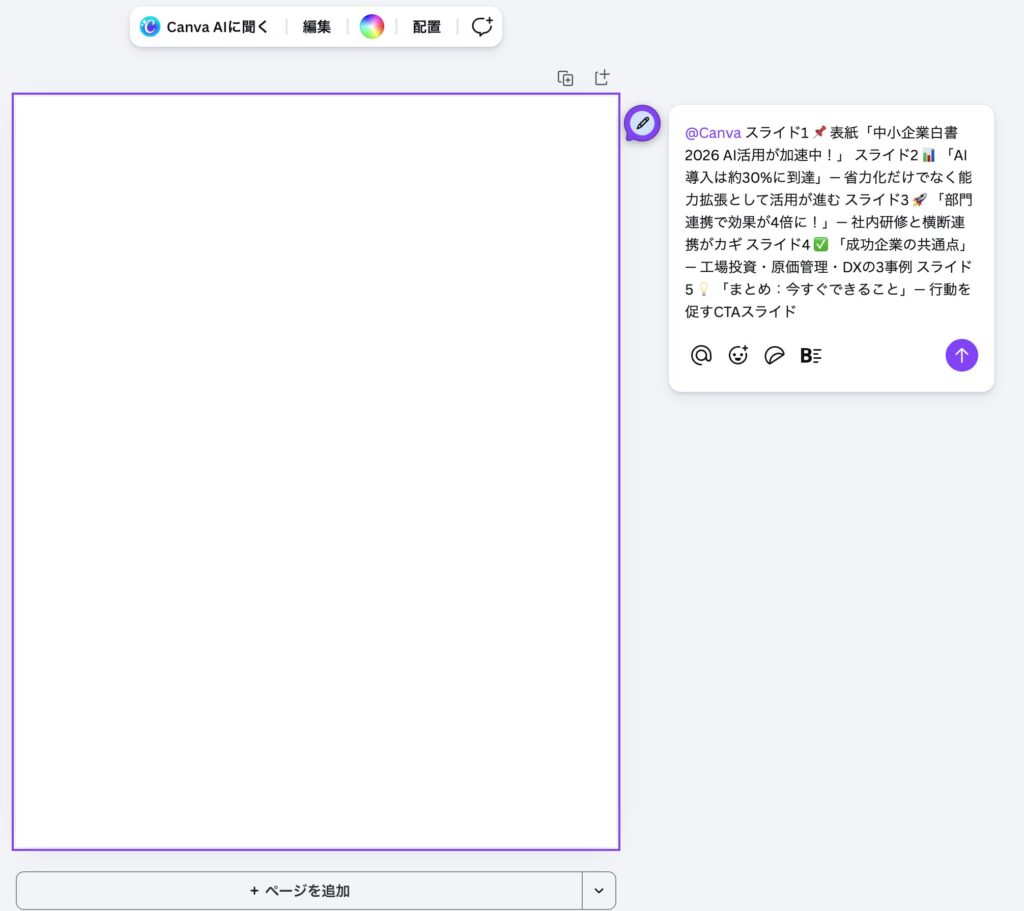Send the comment with the purple arrow
This screenshot has height=911, width=1024.
click(x=961, y=355)
